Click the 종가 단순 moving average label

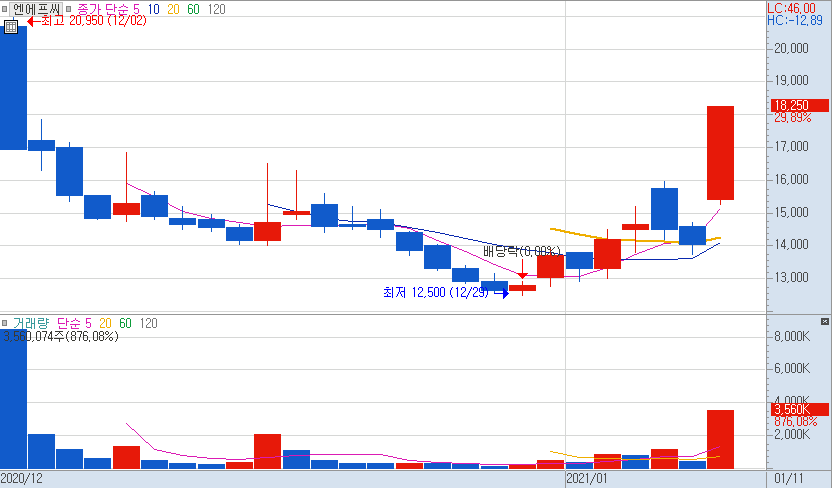pyautogui.click(x=103, y=9)
